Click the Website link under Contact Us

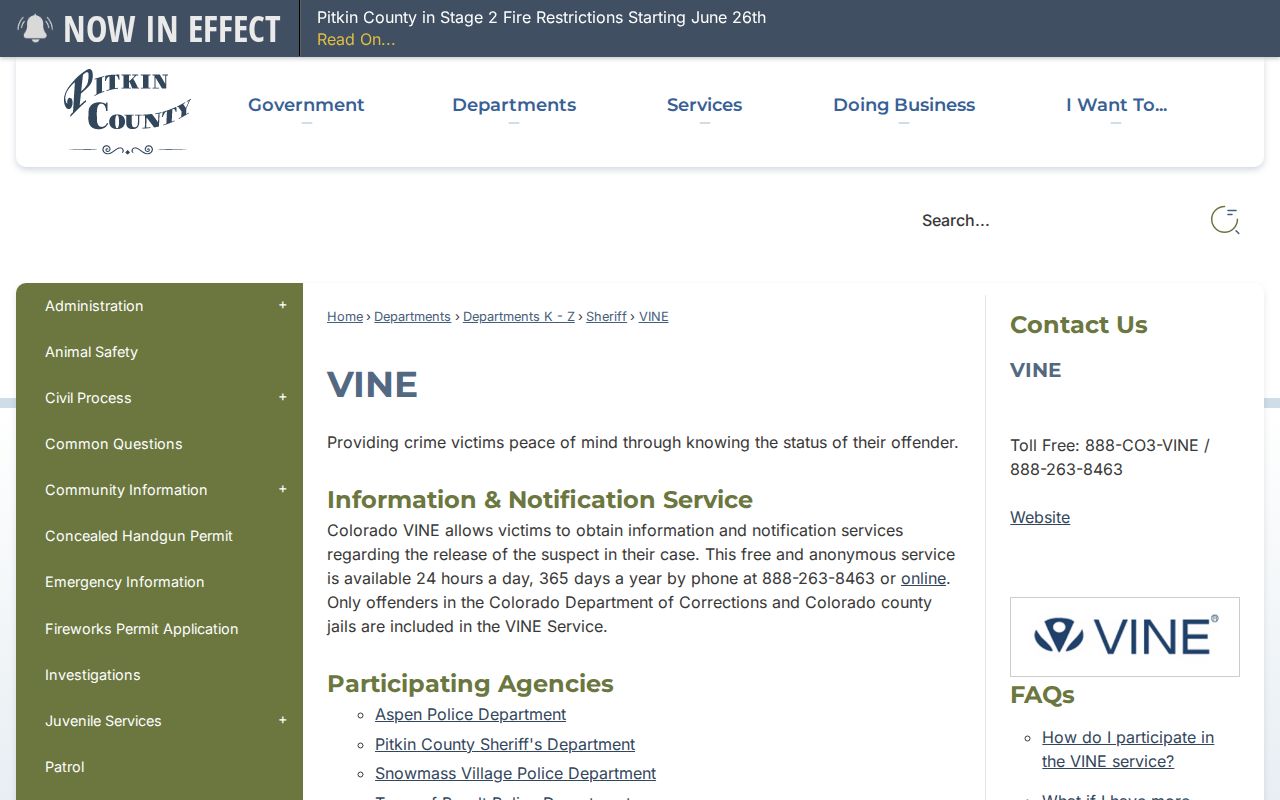tap(1040, 518)
